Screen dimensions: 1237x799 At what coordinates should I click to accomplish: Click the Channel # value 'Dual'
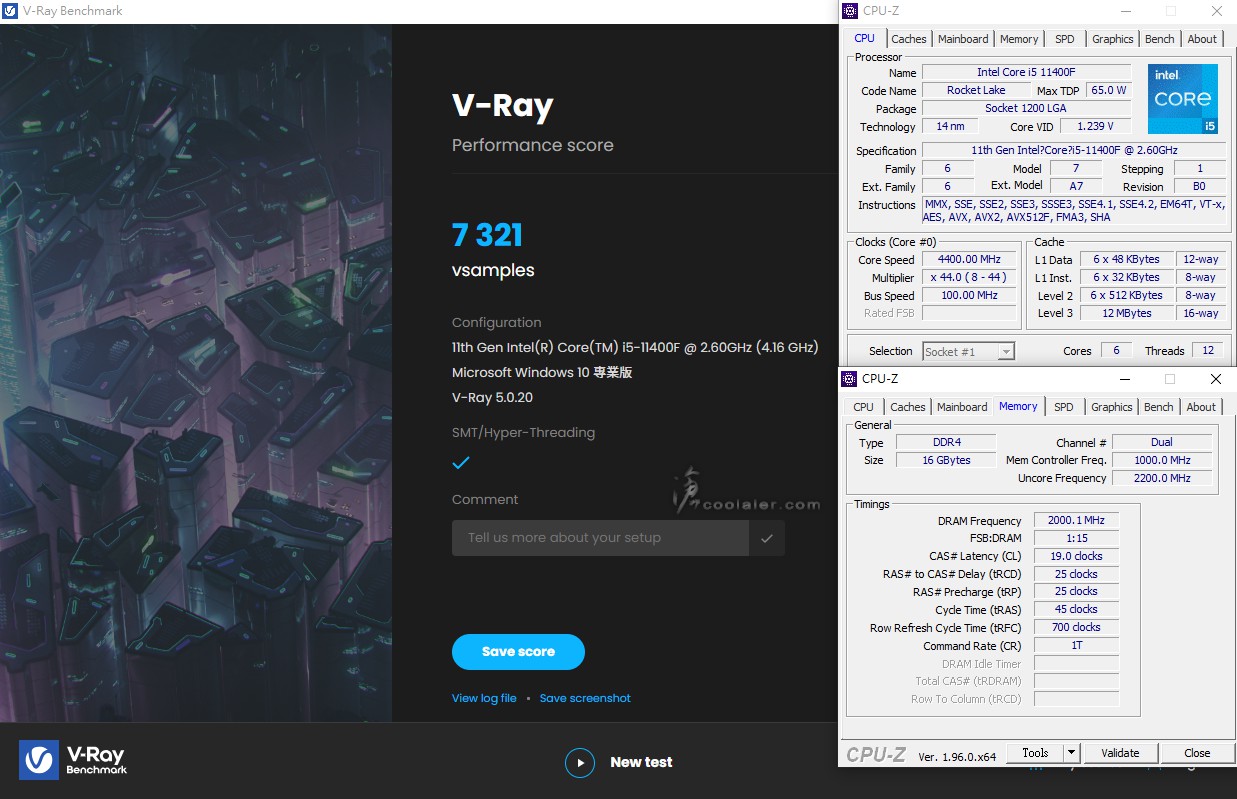click(x=1162, y=442)
